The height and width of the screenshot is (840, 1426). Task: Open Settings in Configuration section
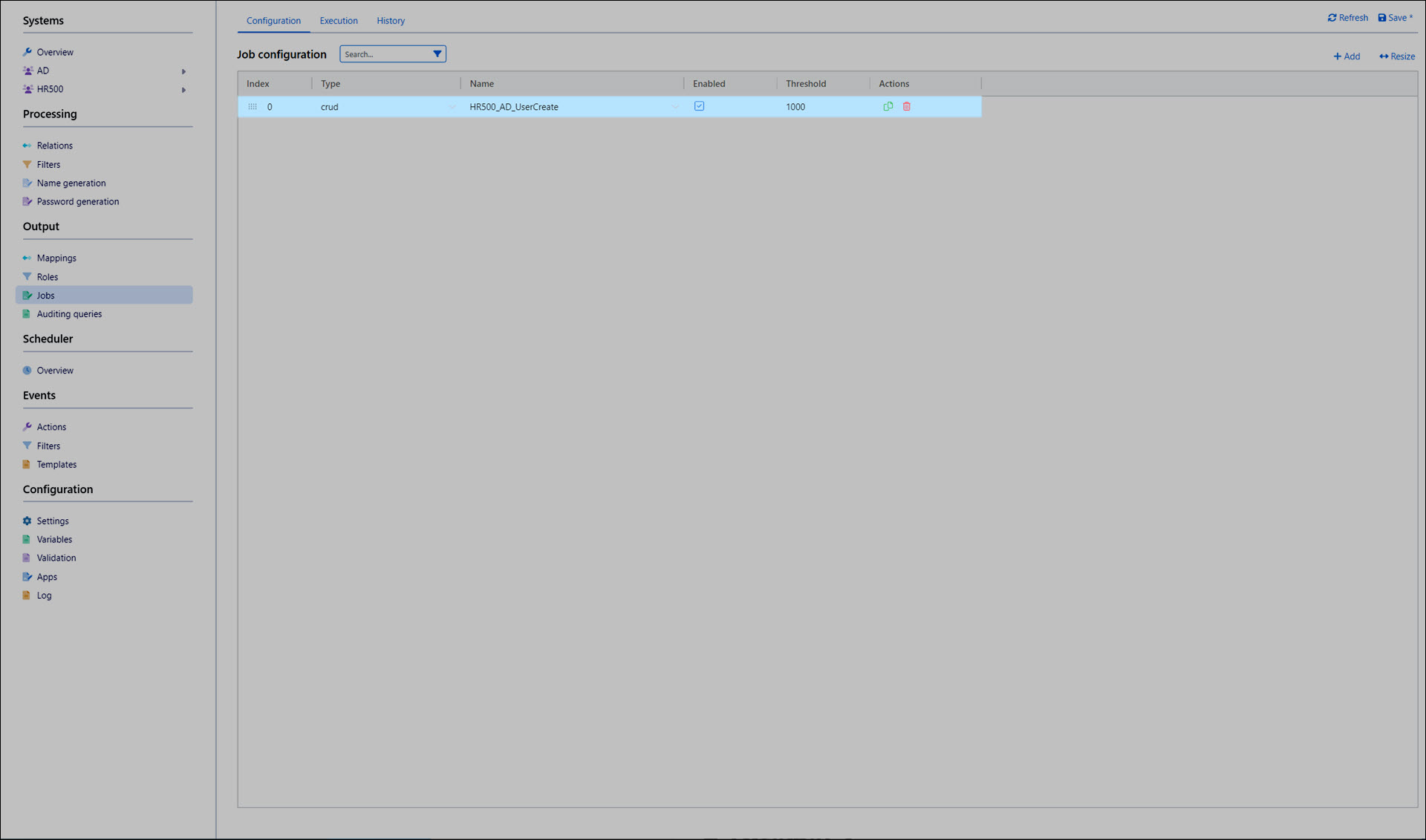click(x=53, y=521)
